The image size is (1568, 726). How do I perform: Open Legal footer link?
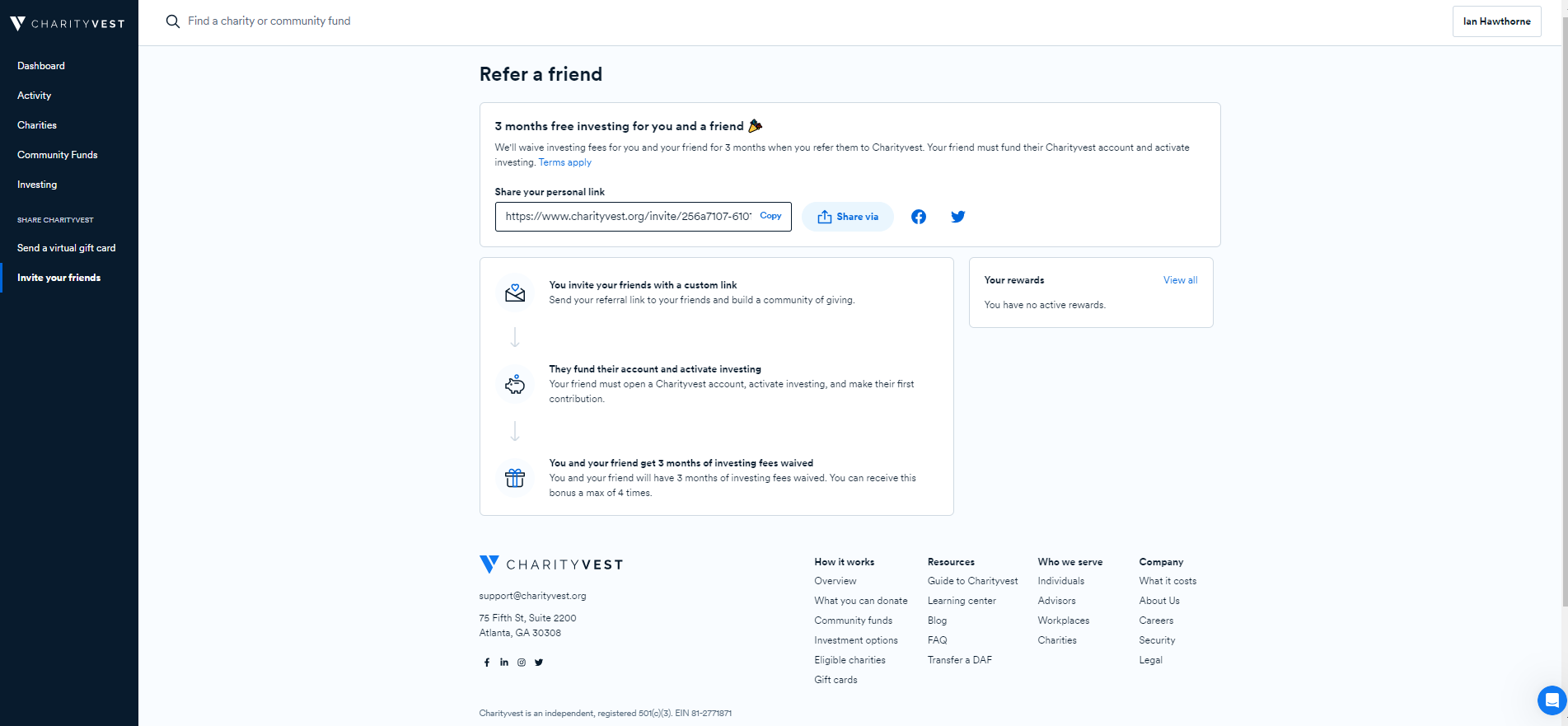[x=1151, y=660]
